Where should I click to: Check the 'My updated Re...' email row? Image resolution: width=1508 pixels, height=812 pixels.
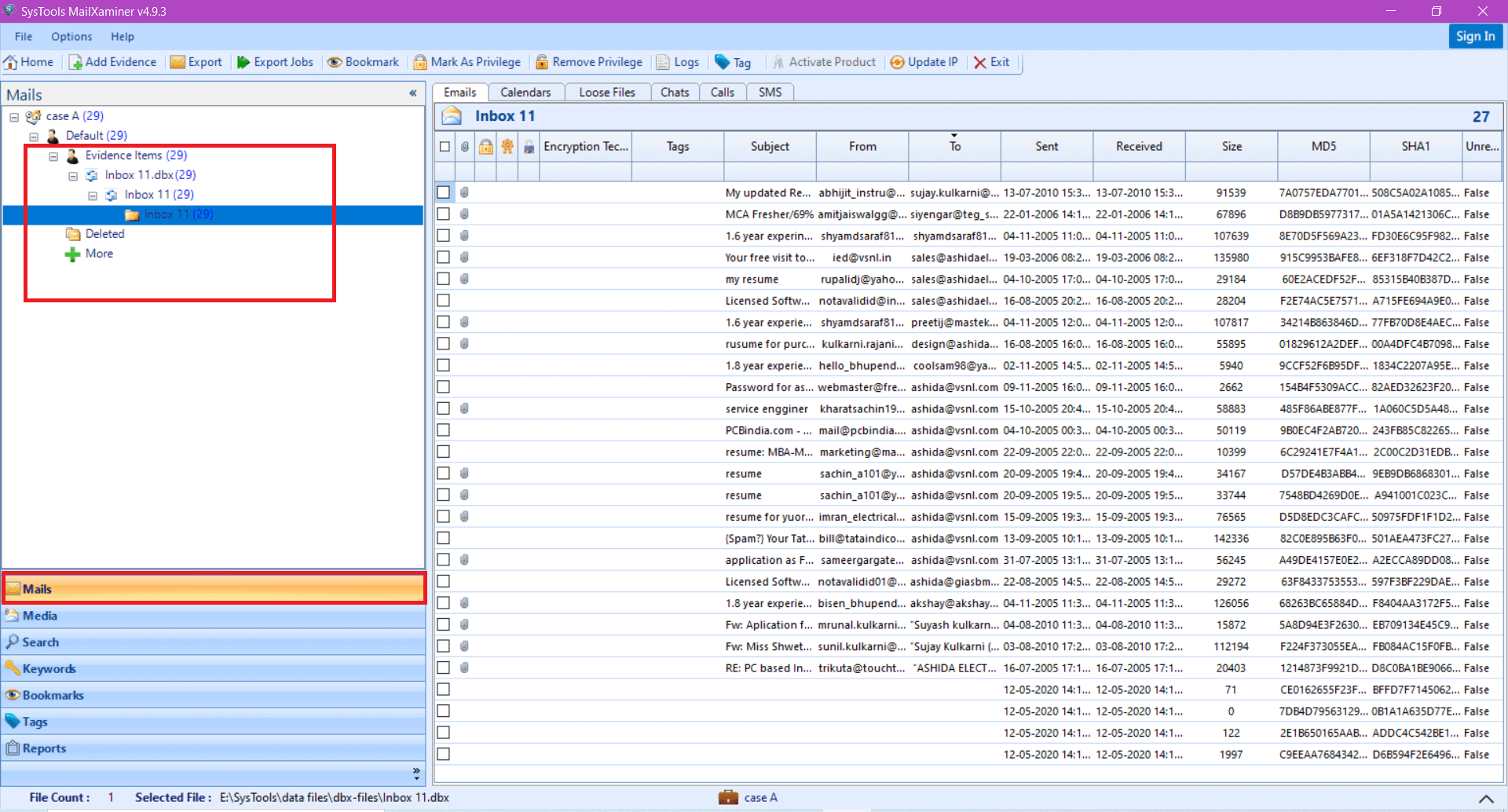pos(445,192)
